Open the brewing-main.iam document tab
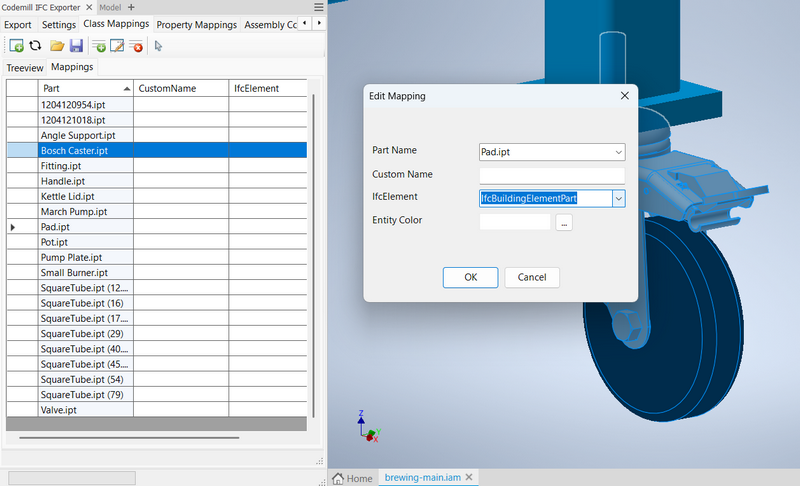The height and width of the screenshot is (486, 800). pyautogui.click(x=422, y=477)
